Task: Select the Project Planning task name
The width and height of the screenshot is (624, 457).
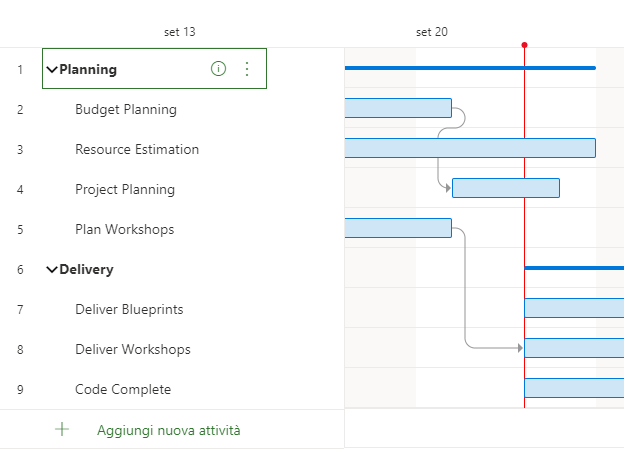Action: click(x=125, y=189)
